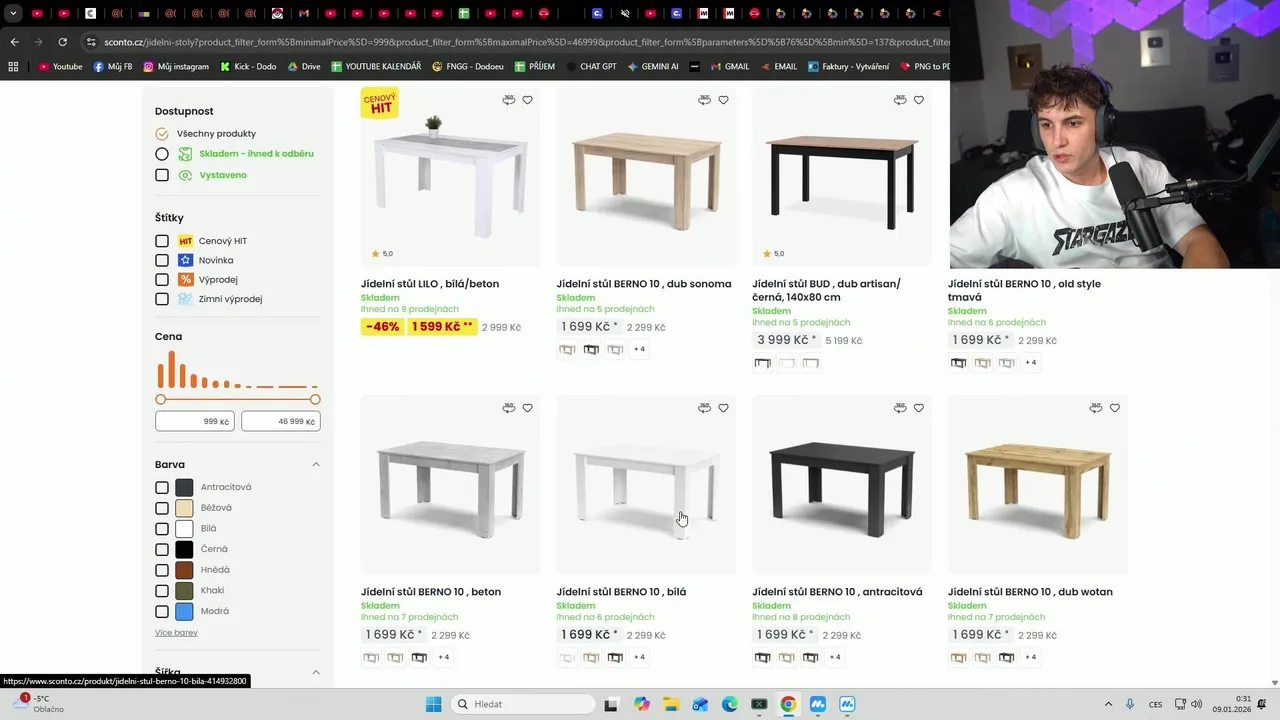Reload the page in the browser
Screen dimensions: 1280x720
click(x=62, y=42)
